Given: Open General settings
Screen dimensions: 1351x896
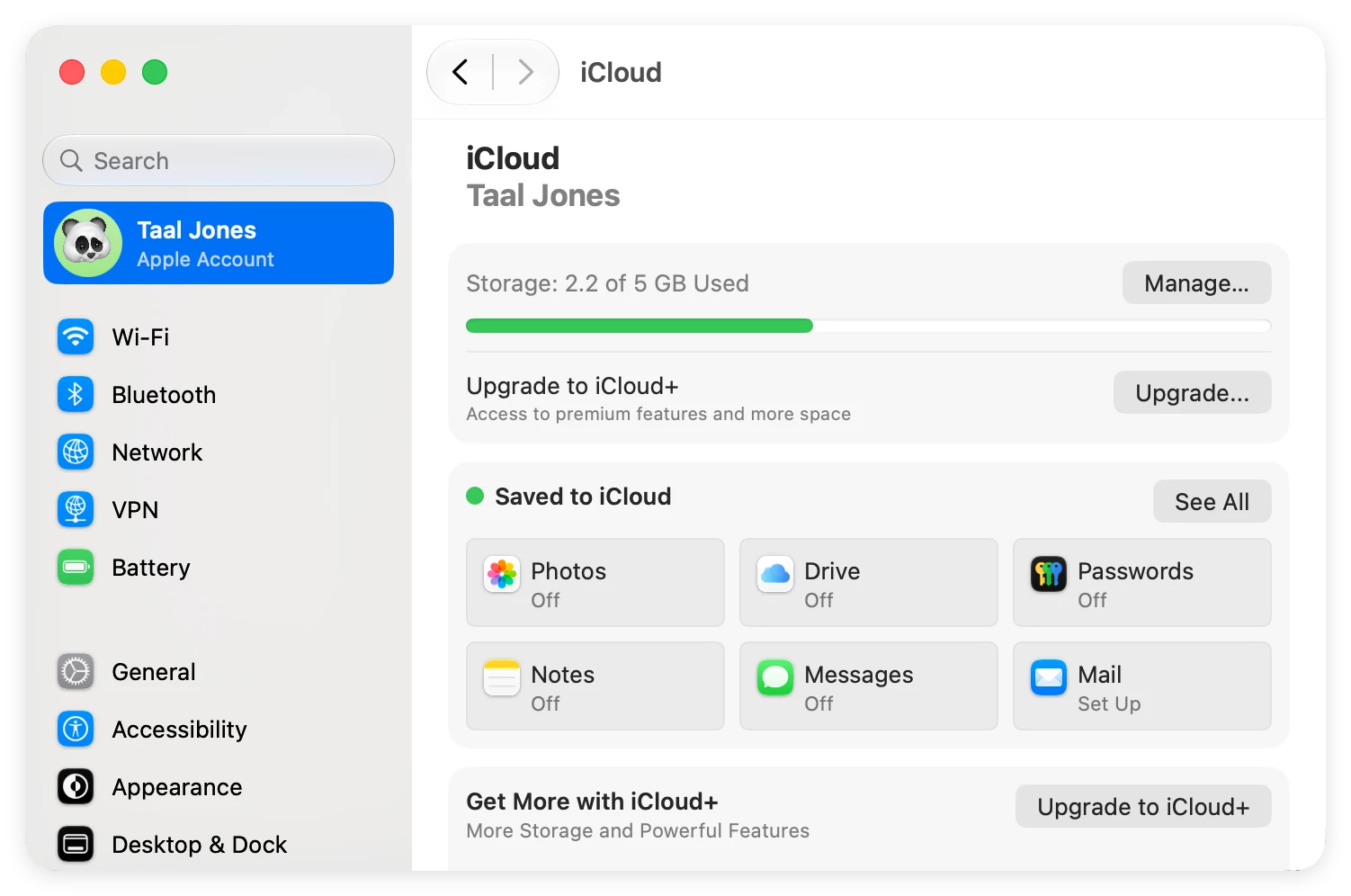Looking at the screenshot, I should [x=219, y=672].
